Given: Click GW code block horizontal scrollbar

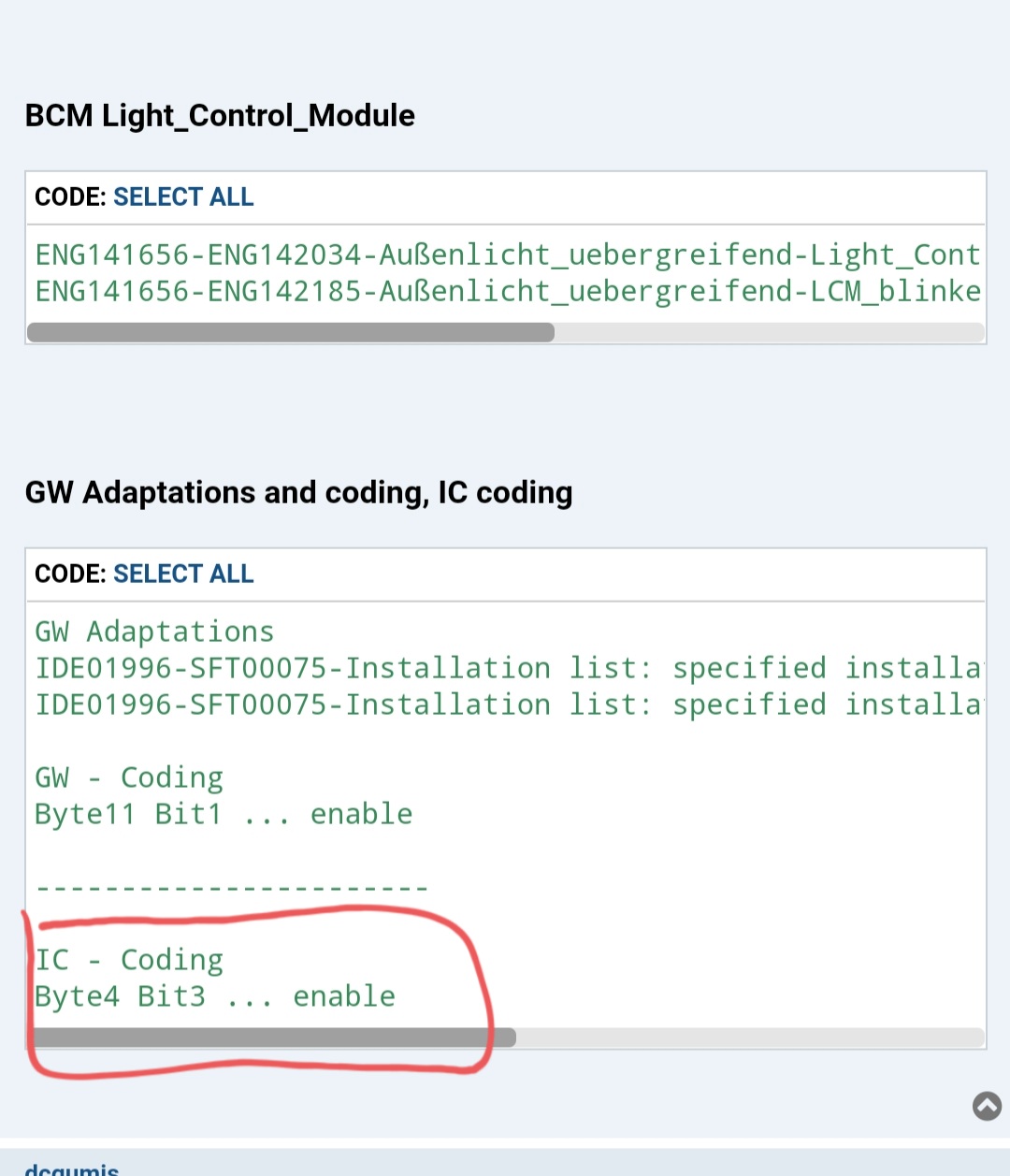Looking at the screenshot, I should (272, 1038).
